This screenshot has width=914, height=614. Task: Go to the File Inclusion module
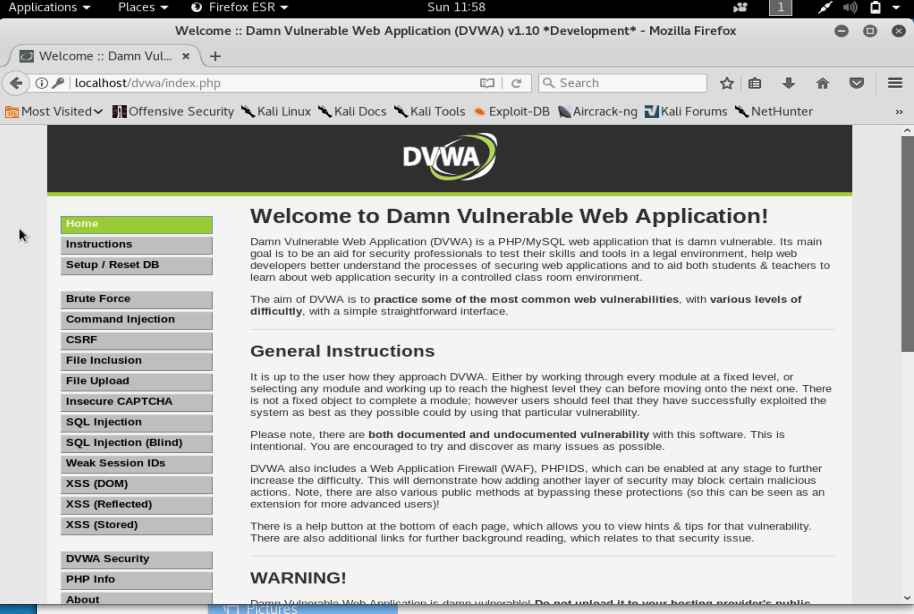136,361
